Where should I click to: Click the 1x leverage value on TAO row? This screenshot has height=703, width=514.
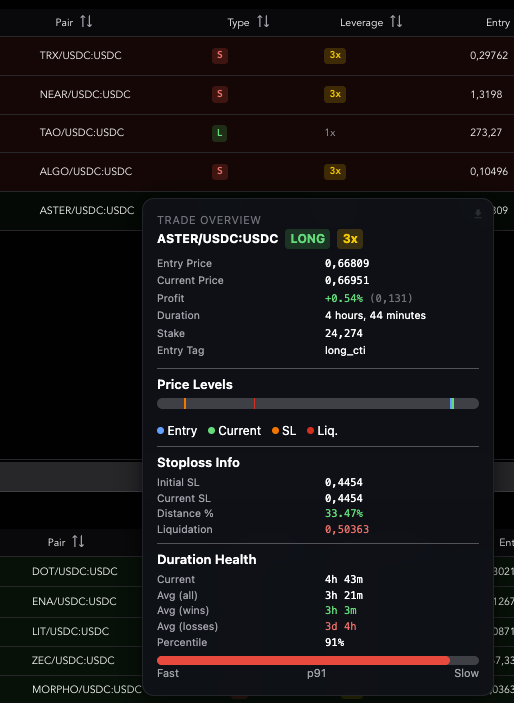tap(330, 133)
